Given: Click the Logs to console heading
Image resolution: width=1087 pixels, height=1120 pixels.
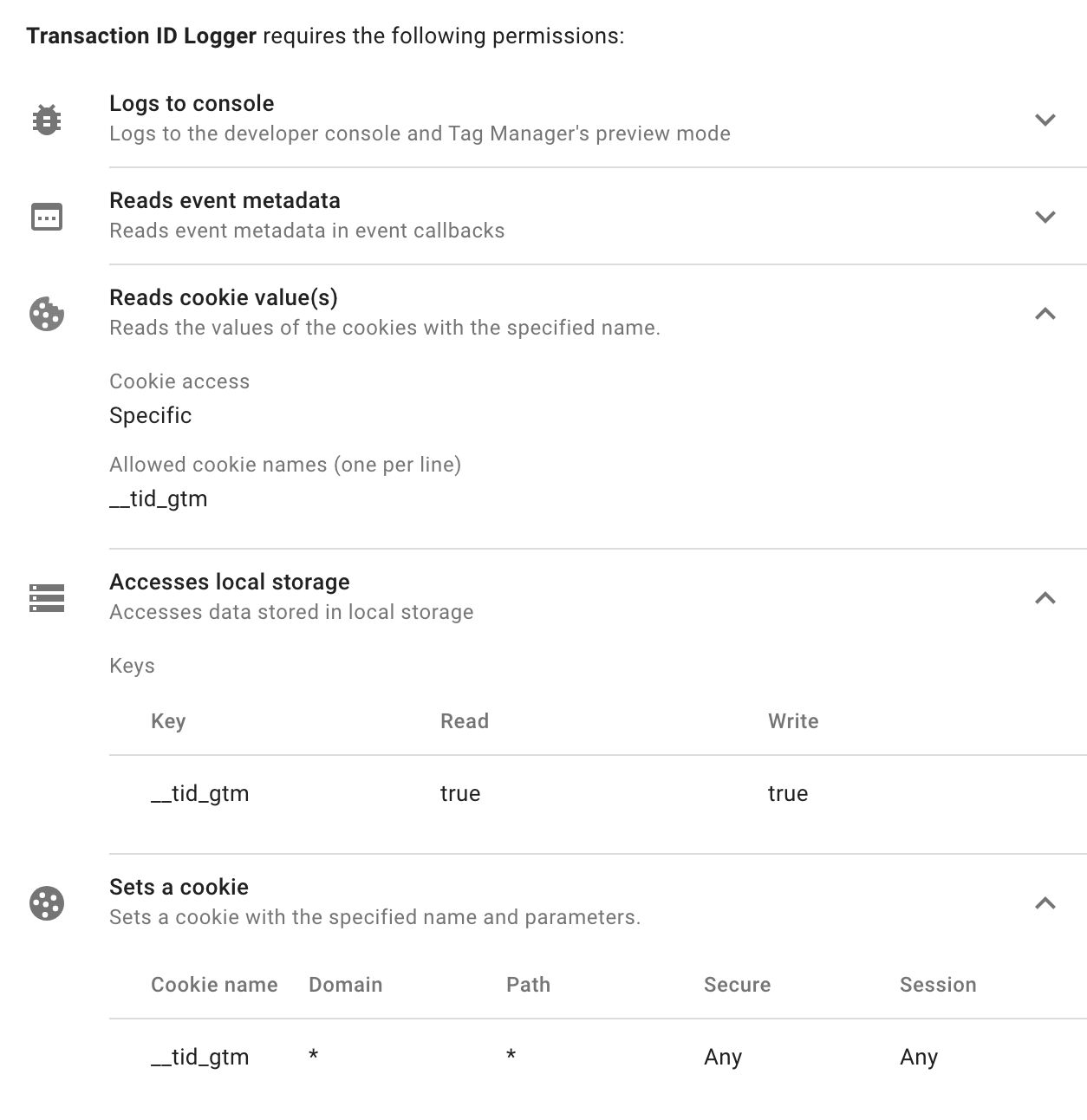Looking at the screenshot, I should [192, 103].
